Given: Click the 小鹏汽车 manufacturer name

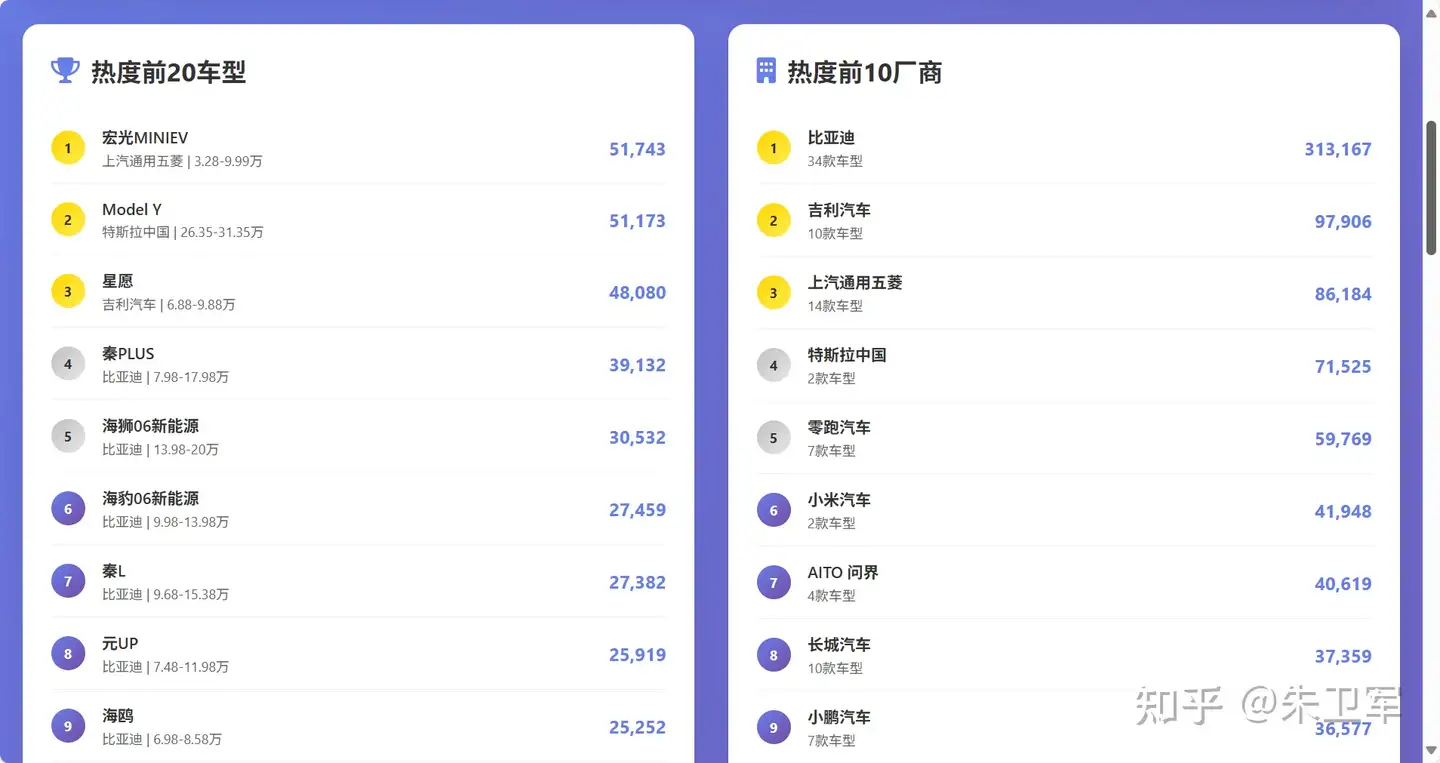Looking at the screenshot, I should [839, 717].
